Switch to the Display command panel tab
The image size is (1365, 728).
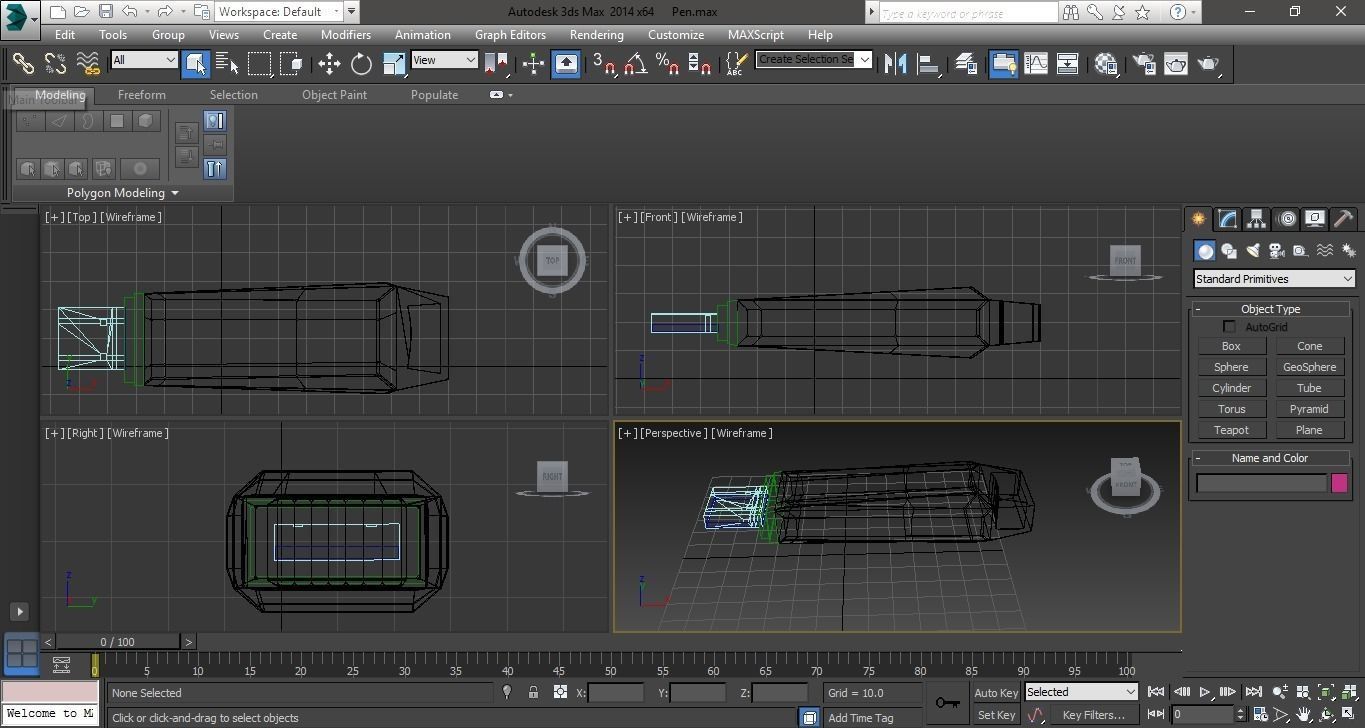click(x=1315, y=218)
